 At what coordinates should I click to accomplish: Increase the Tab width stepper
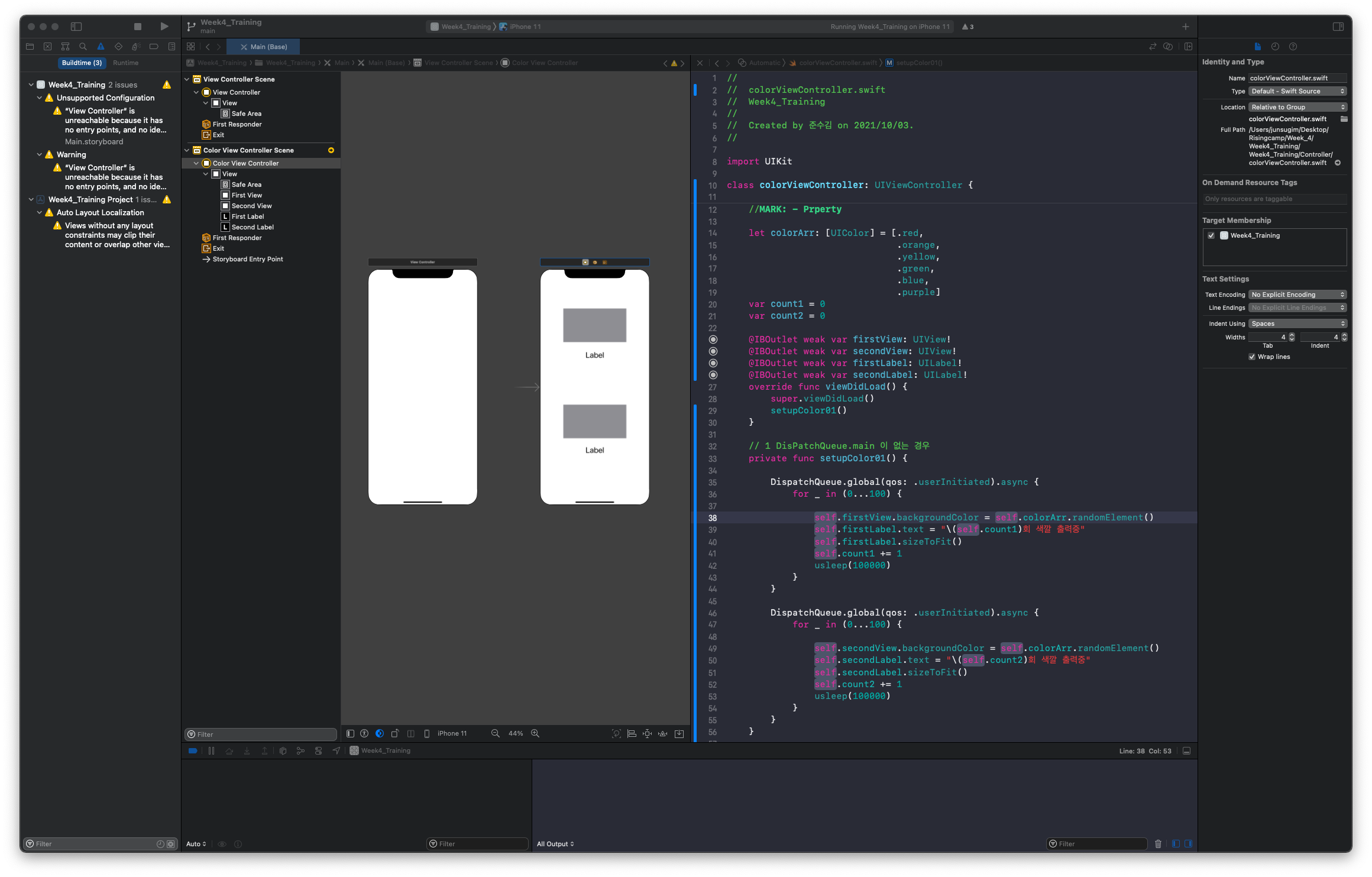click(x=1292, y=335)
